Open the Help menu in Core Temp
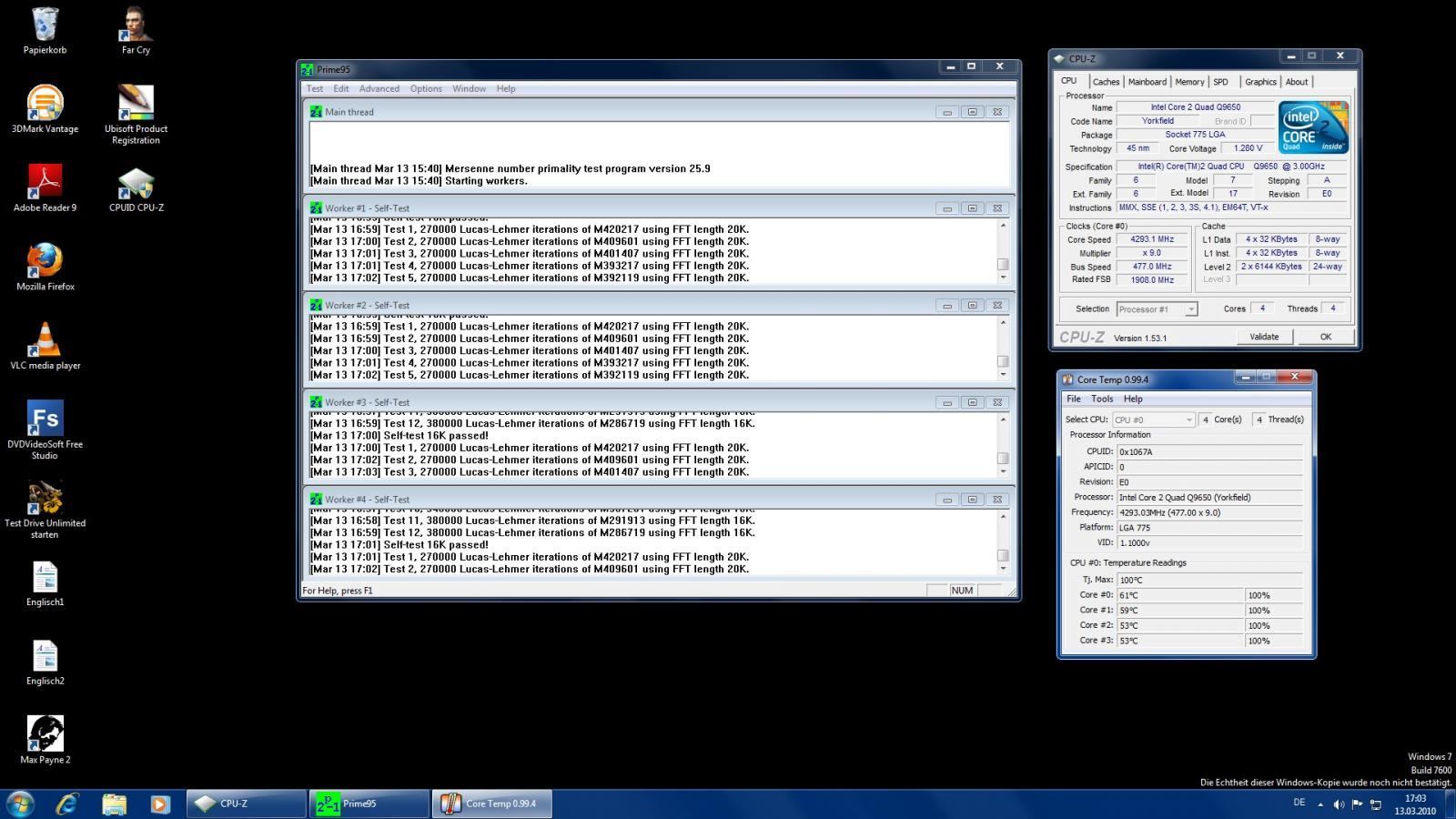This screenshot has width=1456, height=819. point(1133,399)
